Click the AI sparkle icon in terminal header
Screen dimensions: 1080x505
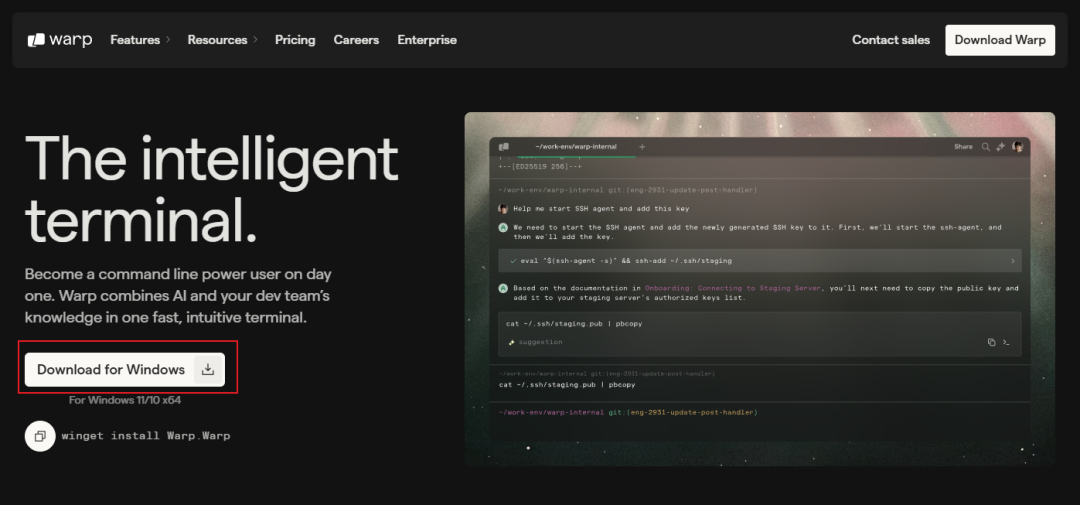(x=1001, y=147)
